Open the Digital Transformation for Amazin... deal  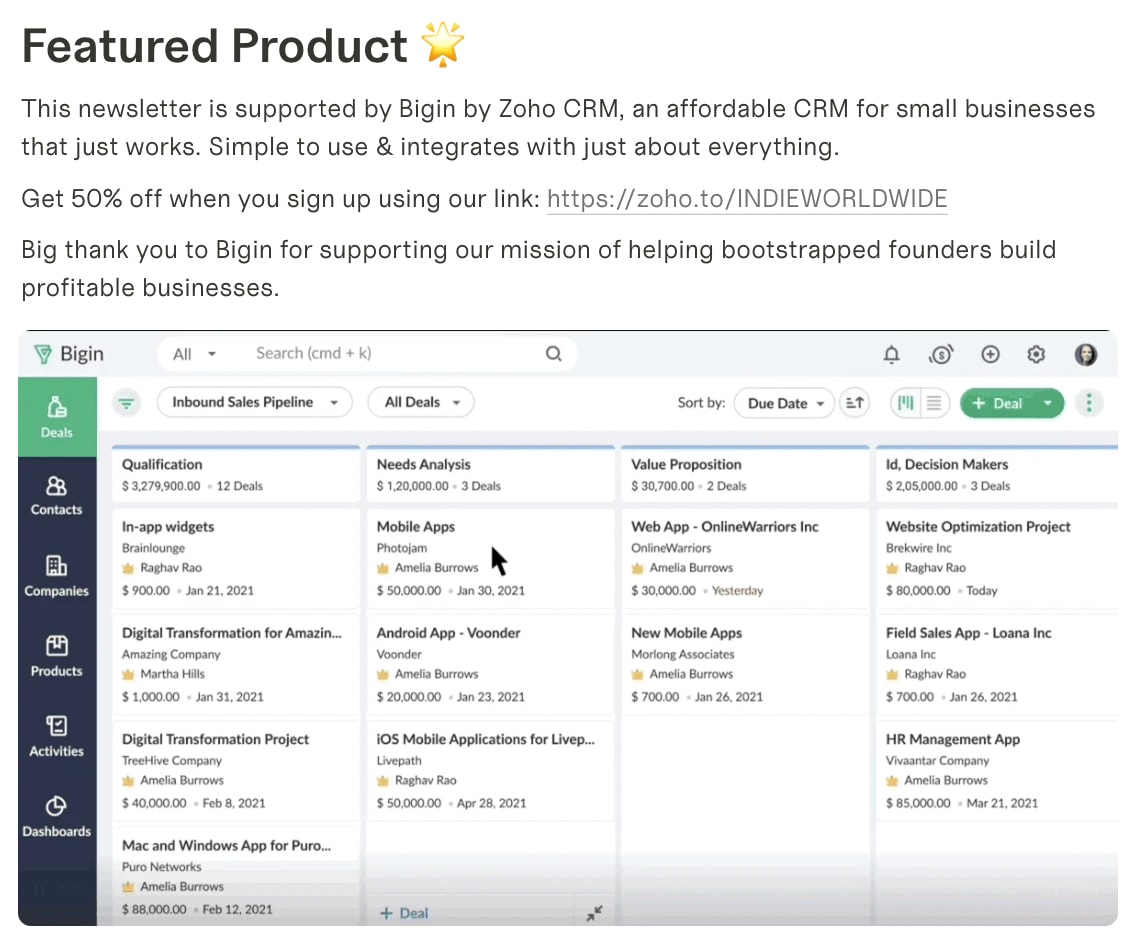236,665
